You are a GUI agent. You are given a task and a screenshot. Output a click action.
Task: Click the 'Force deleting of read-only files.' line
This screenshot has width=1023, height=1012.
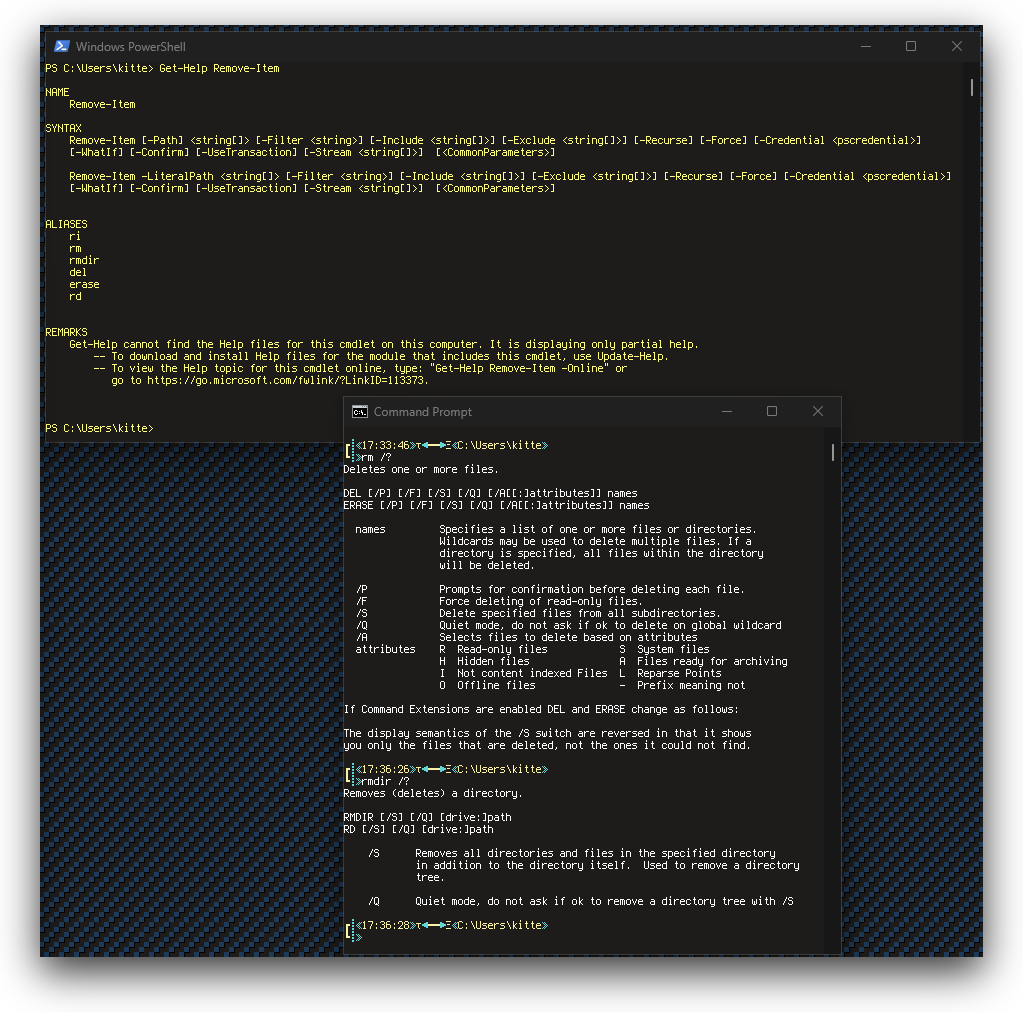point(540,601)
